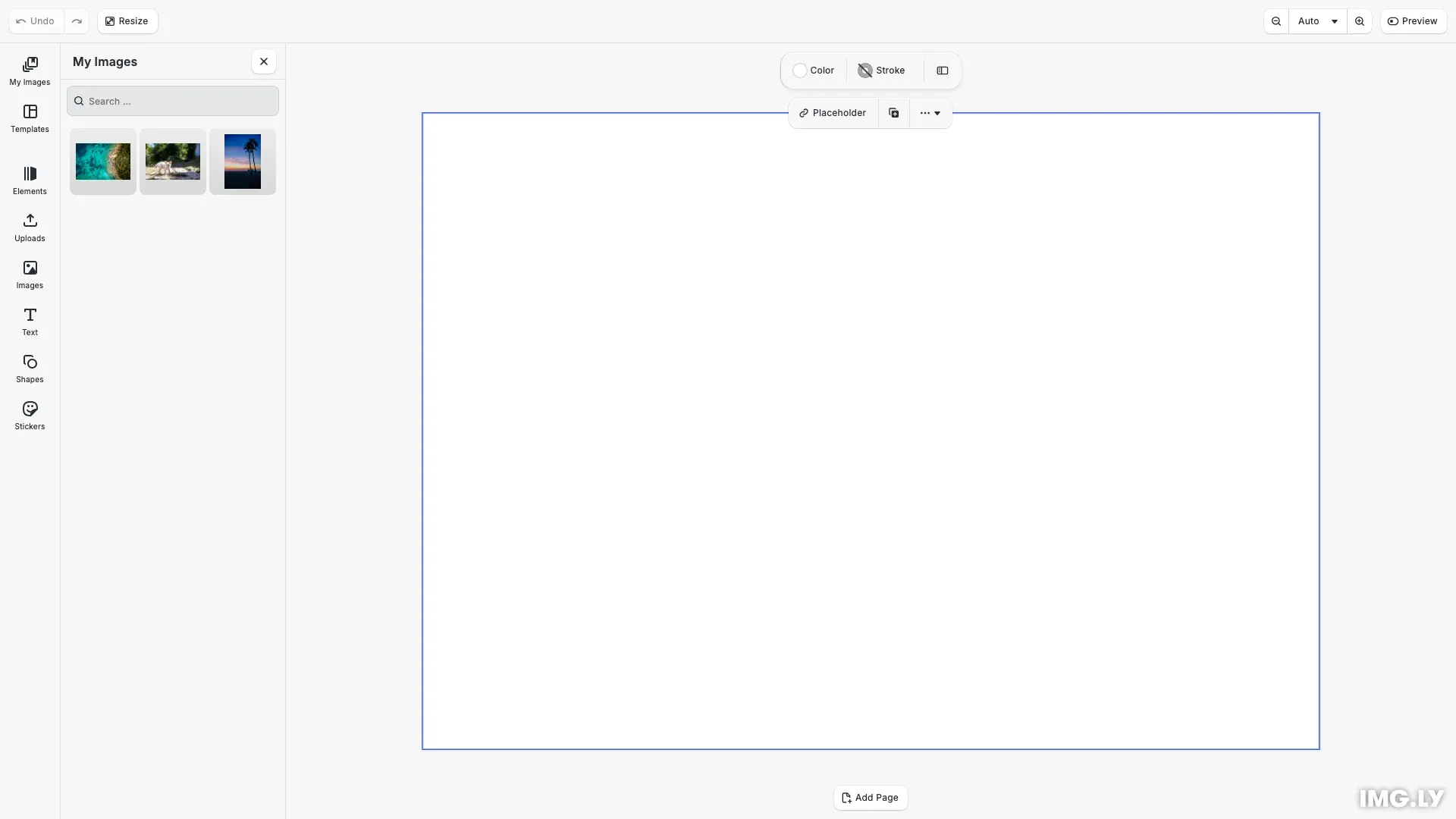Expand the more options dropdown next to Placeholder
This screenshot has width=1456, height=819.
click(x=930, y=112)
